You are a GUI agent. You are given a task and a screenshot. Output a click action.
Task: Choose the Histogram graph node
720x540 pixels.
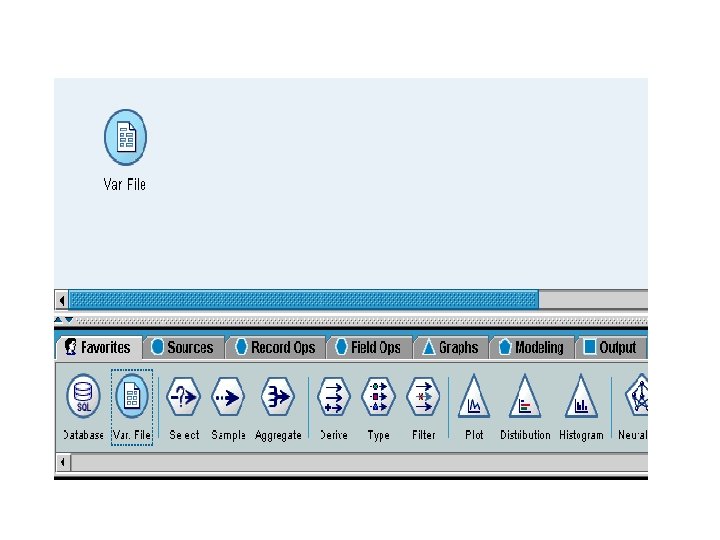coord(581,397)
